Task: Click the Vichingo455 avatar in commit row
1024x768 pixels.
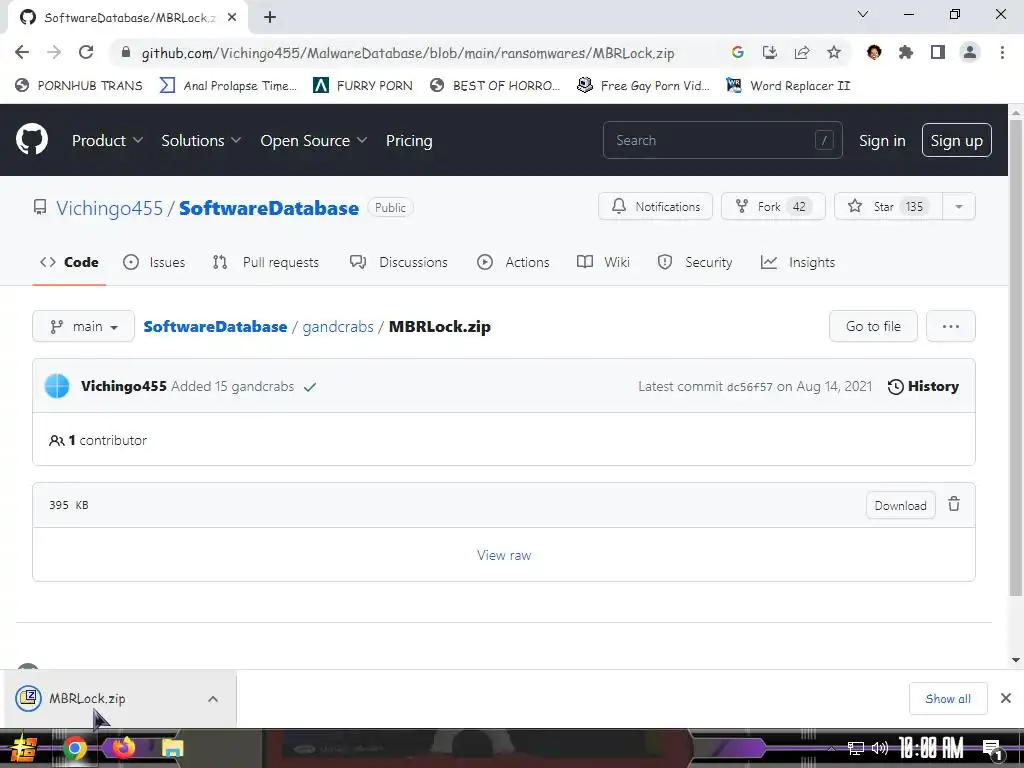Action: click(57, 386)
